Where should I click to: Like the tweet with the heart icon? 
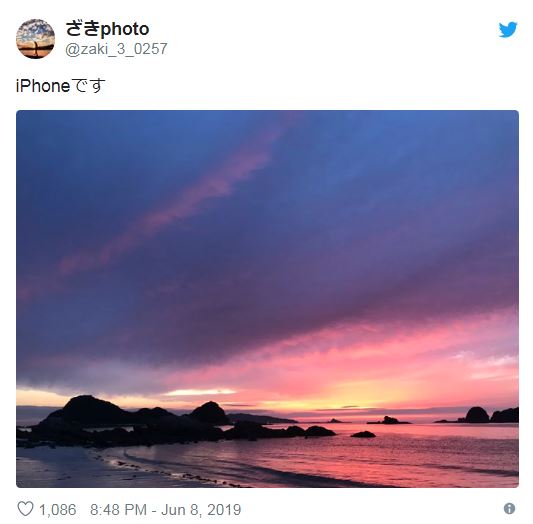coord(25,509)
